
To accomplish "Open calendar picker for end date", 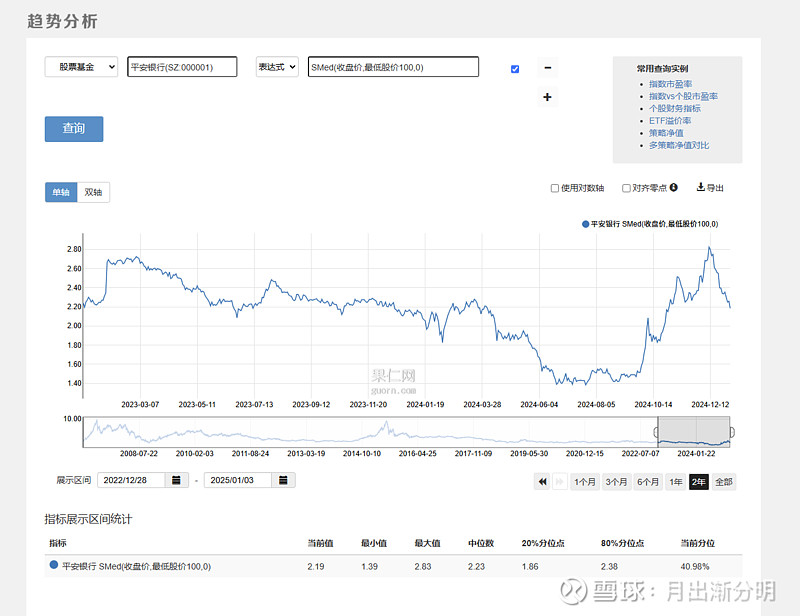I will 283,480.
